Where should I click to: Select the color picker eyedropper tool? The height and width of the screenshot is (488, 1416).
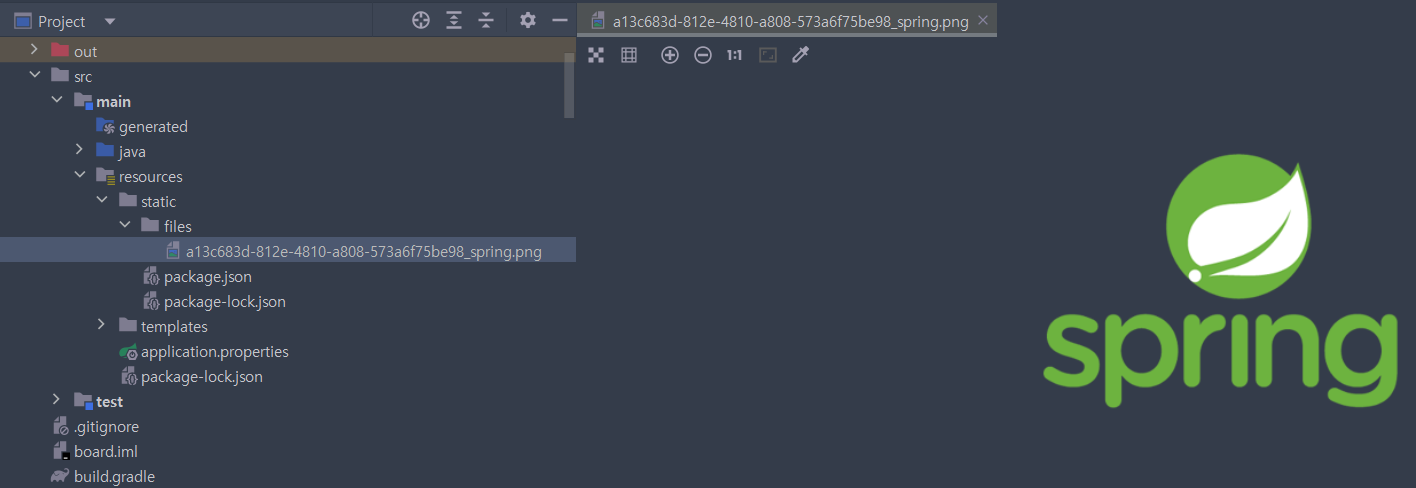coord(800,55)
